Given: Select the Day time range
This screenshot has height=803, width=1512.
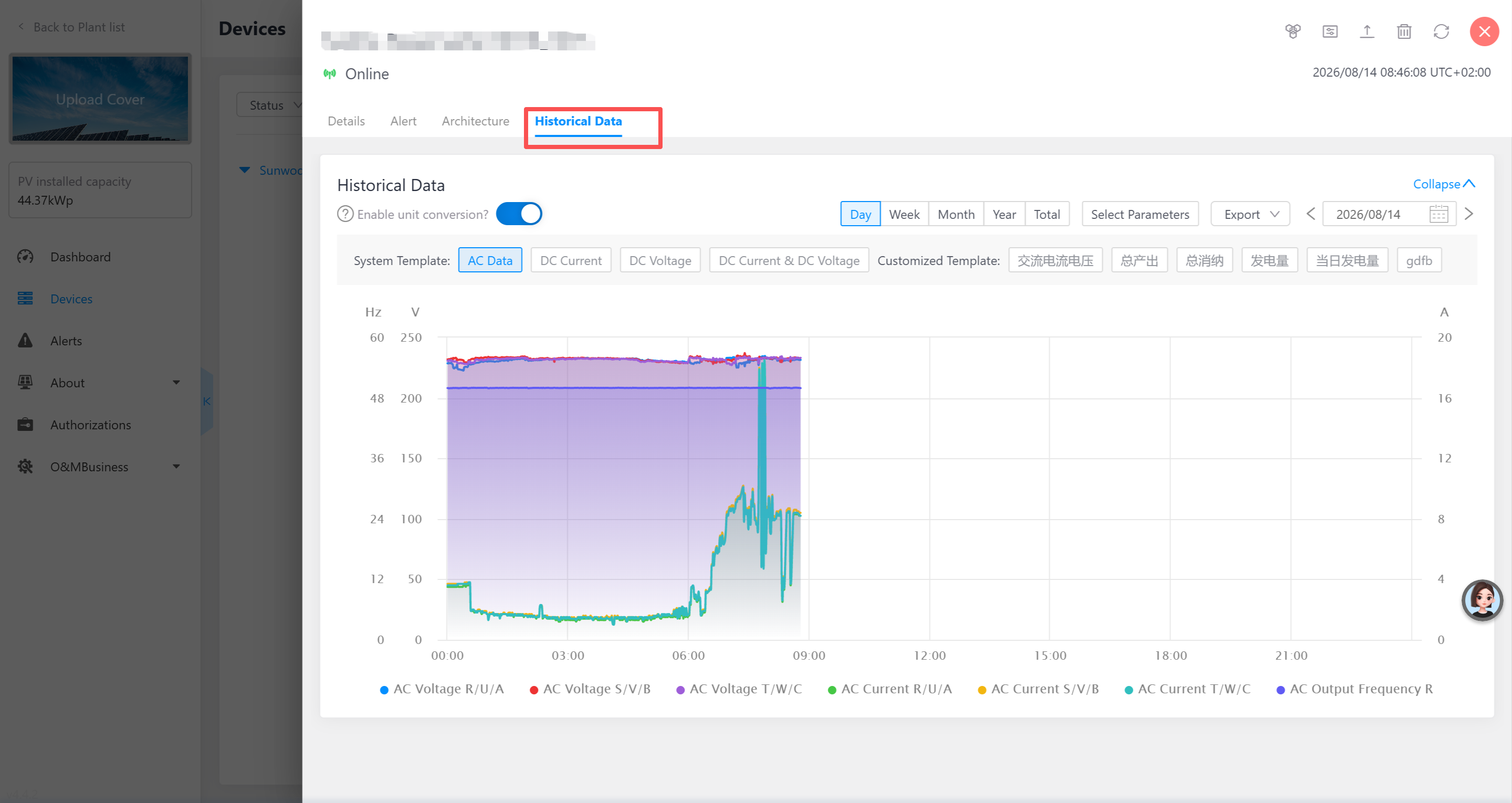Looking at the screenshot, I should coord(860,214).
